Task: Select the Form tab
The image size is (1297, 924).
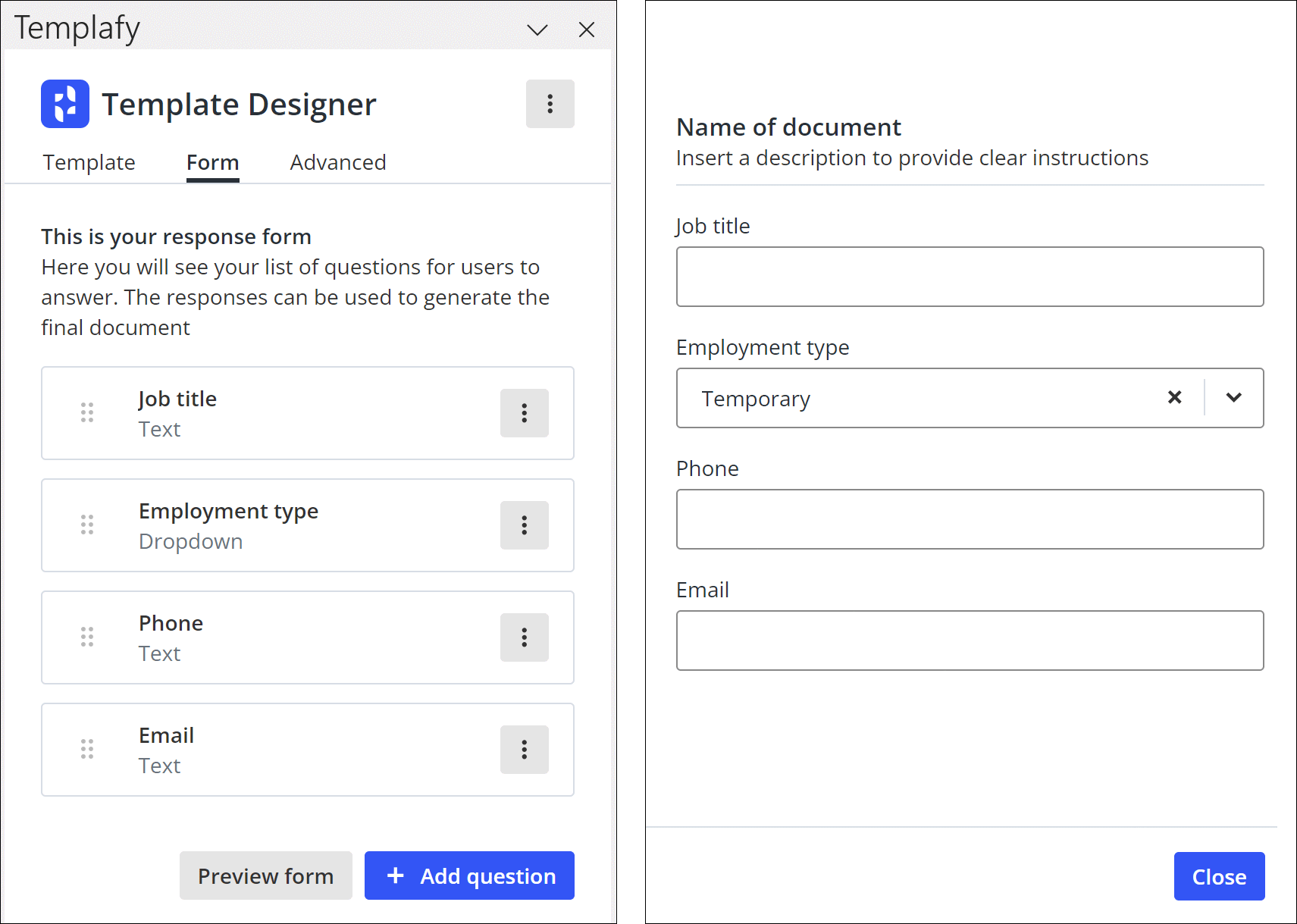Action: 212,162
